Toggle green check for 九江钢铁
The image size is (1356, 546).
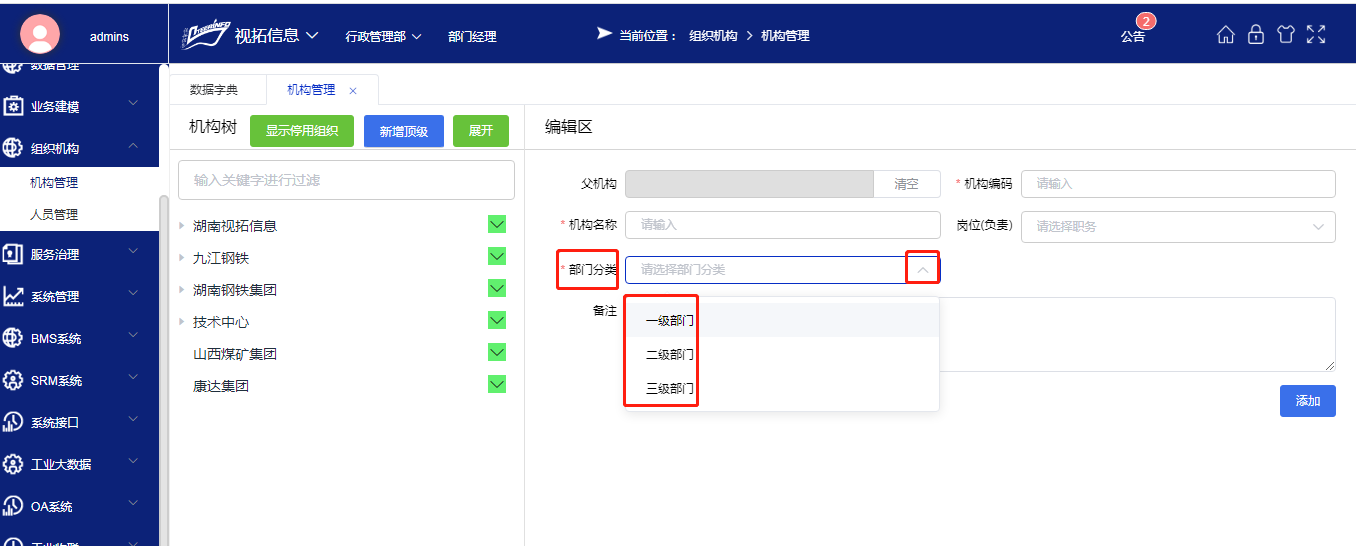[x=497, y=256]
